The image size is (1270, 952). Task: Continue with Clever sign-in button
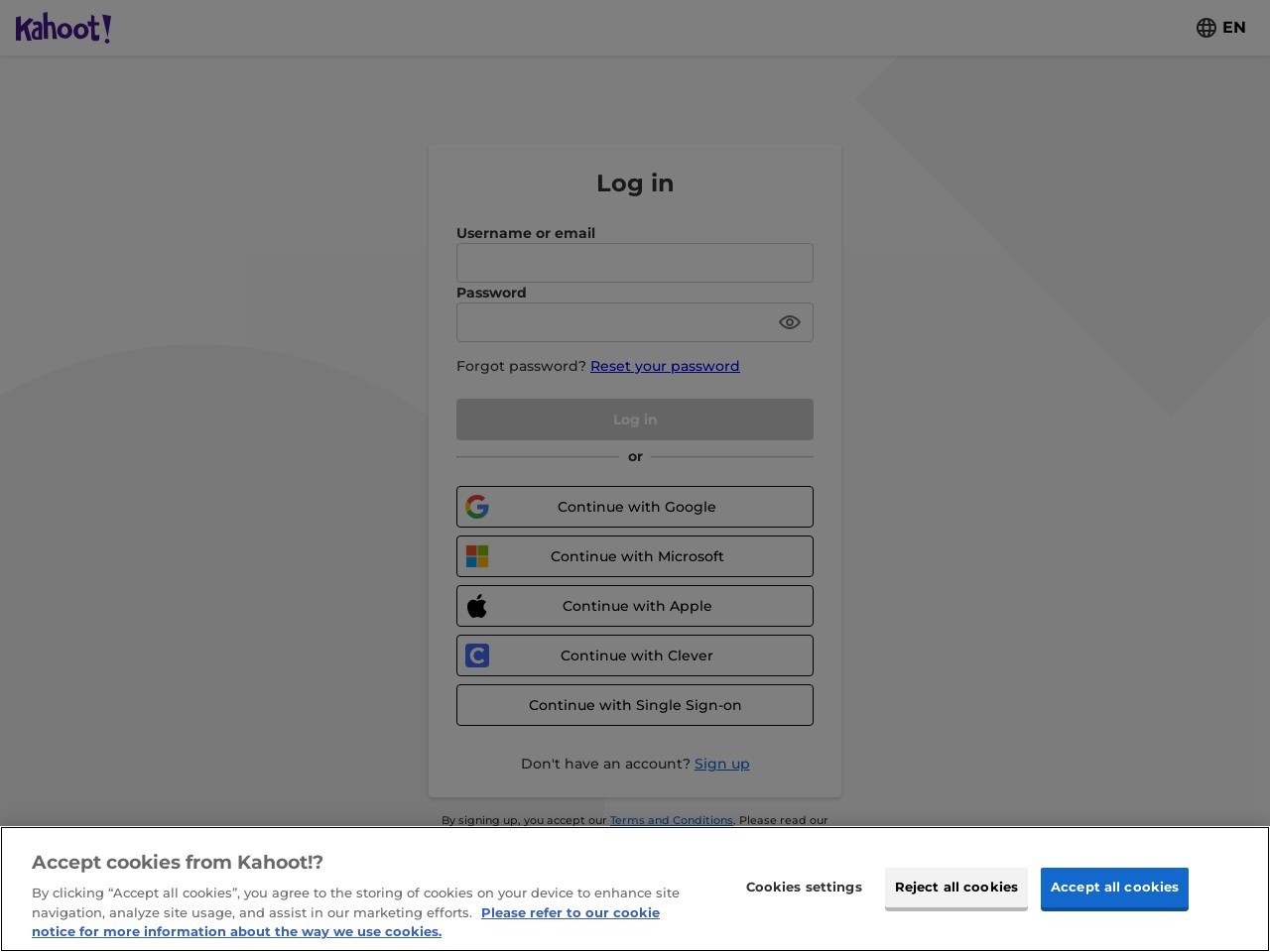coord(635,655)
